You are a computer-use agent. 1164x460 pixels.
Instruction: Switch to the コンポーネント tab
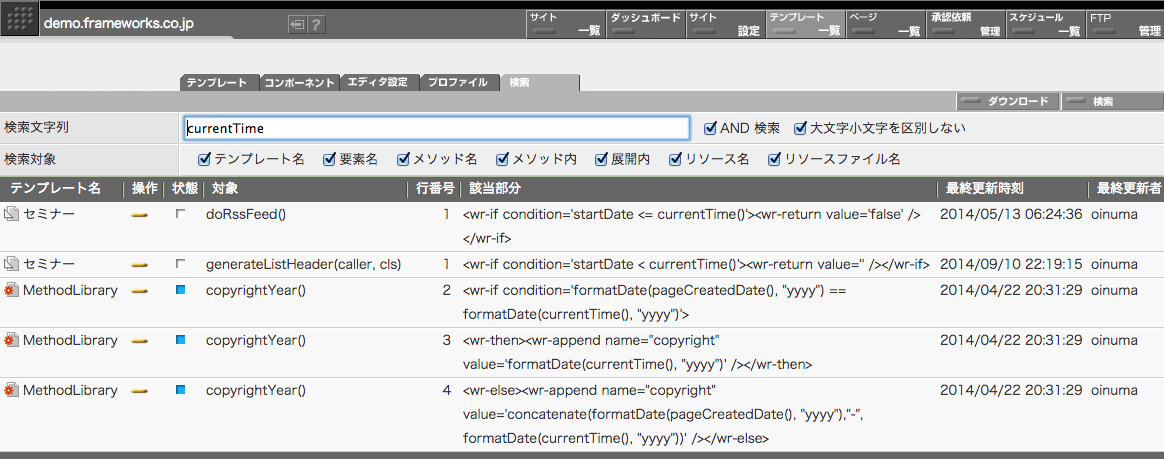300,82
